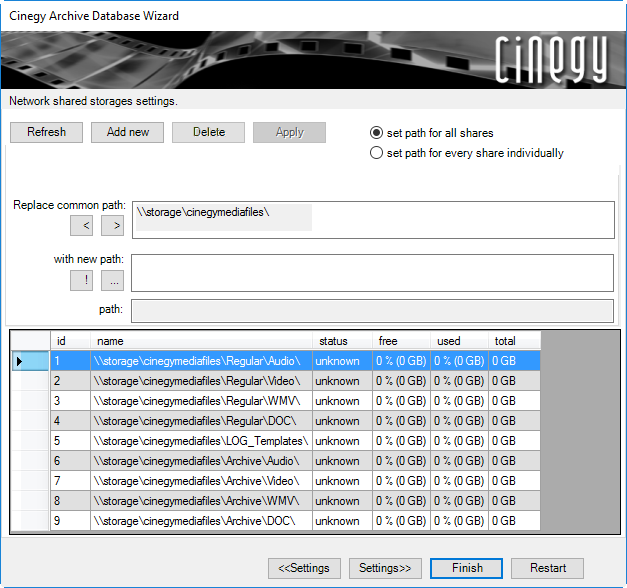Click 'unknown' status in row 7
This screenshot has width=627, height=588.
pyautogui.click(x=342, y=481)
